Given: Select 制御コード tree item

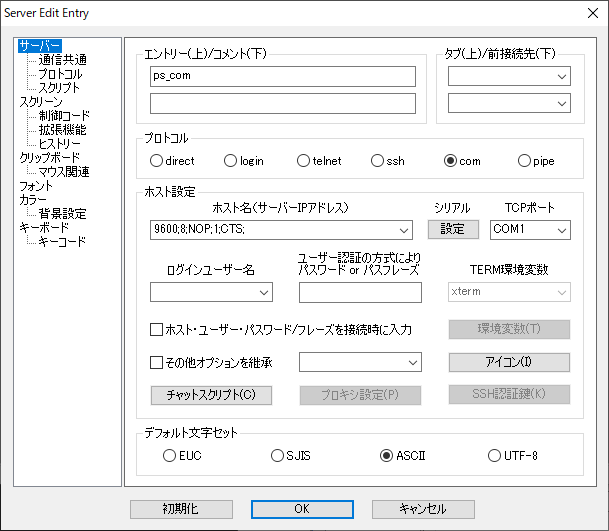Looking at the screenshot, I should [64, 116].
